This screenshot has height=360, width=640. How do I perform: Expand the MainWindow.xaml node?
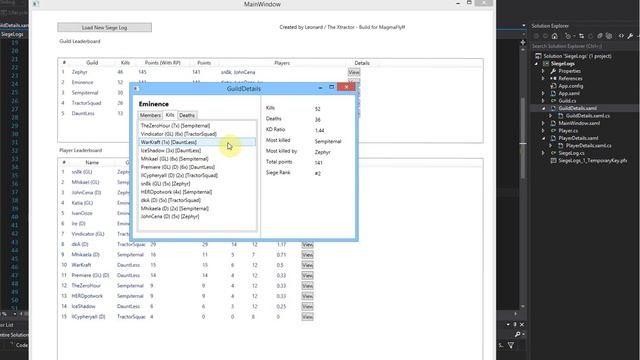(x=543, y=123)
